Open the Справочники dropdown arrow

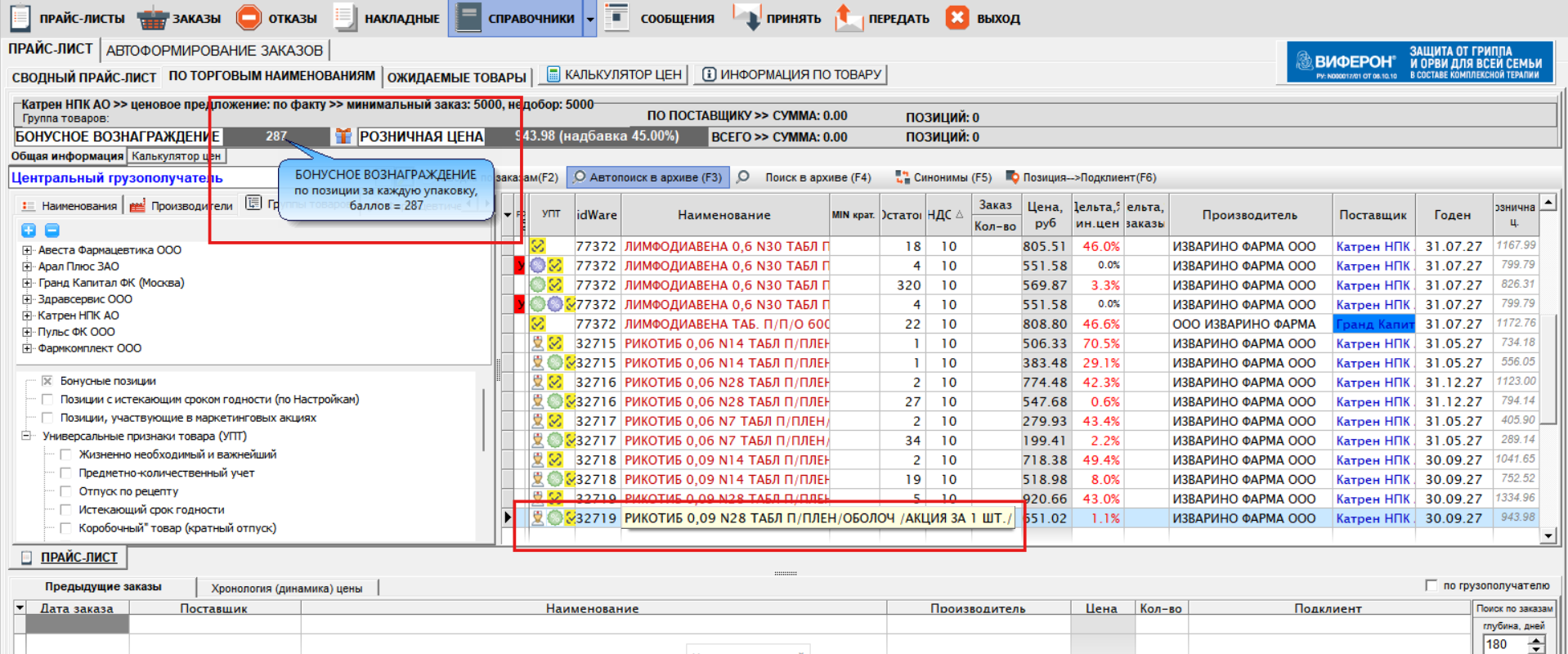click(589, 19)
